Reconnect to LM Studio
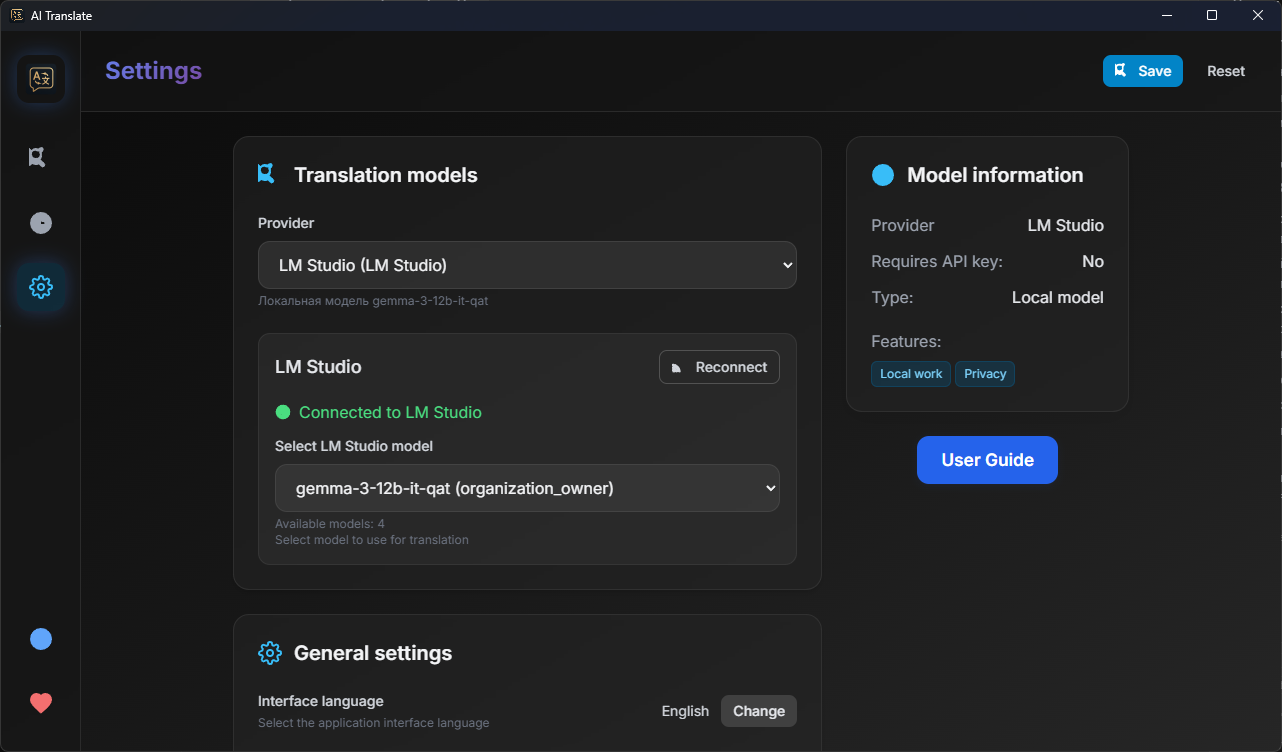Screen dimensions: 1282x752 pyautogui.click(x=719, y=367)
